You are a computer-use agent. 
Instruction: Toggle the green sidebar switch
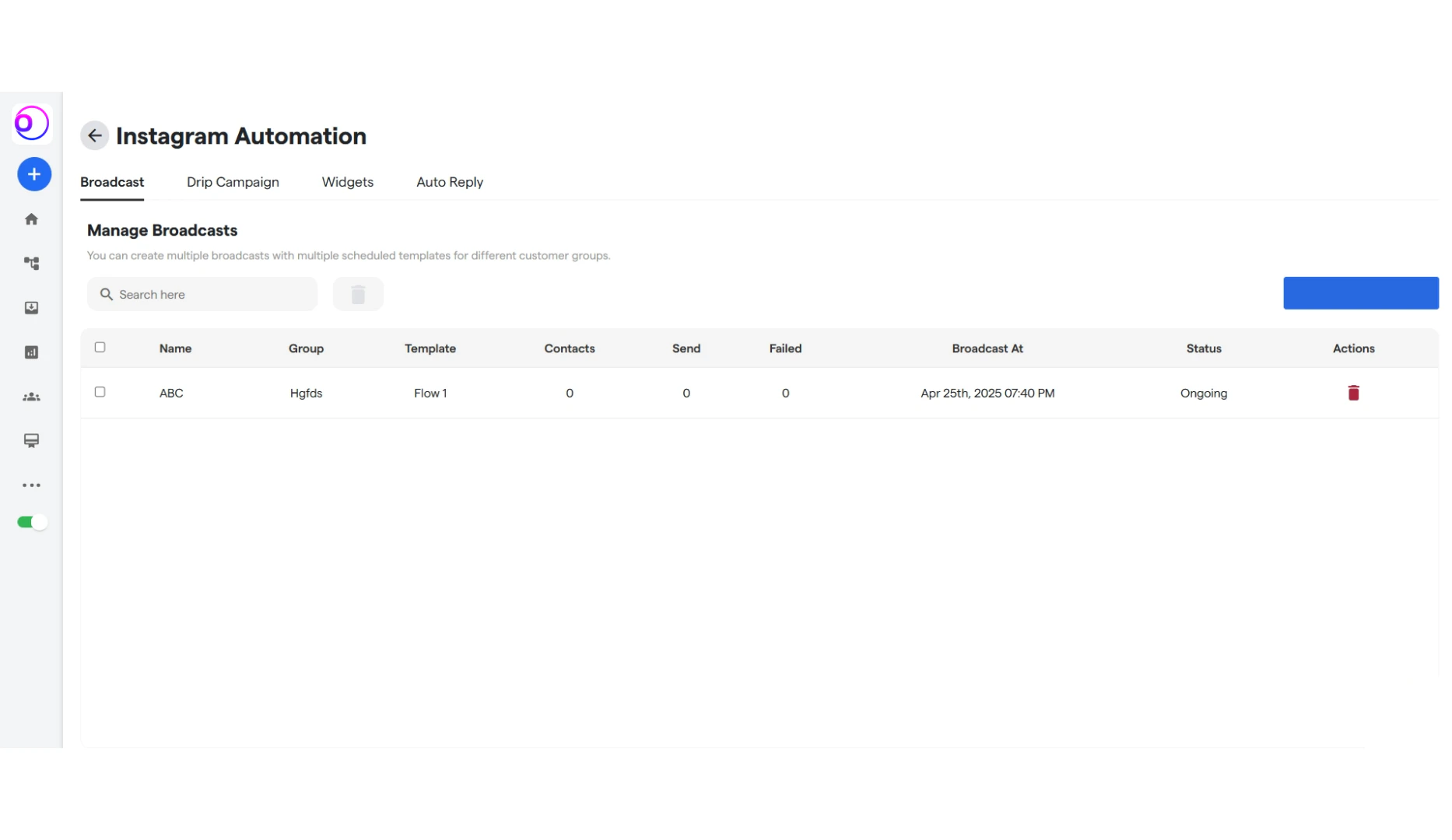32,522
